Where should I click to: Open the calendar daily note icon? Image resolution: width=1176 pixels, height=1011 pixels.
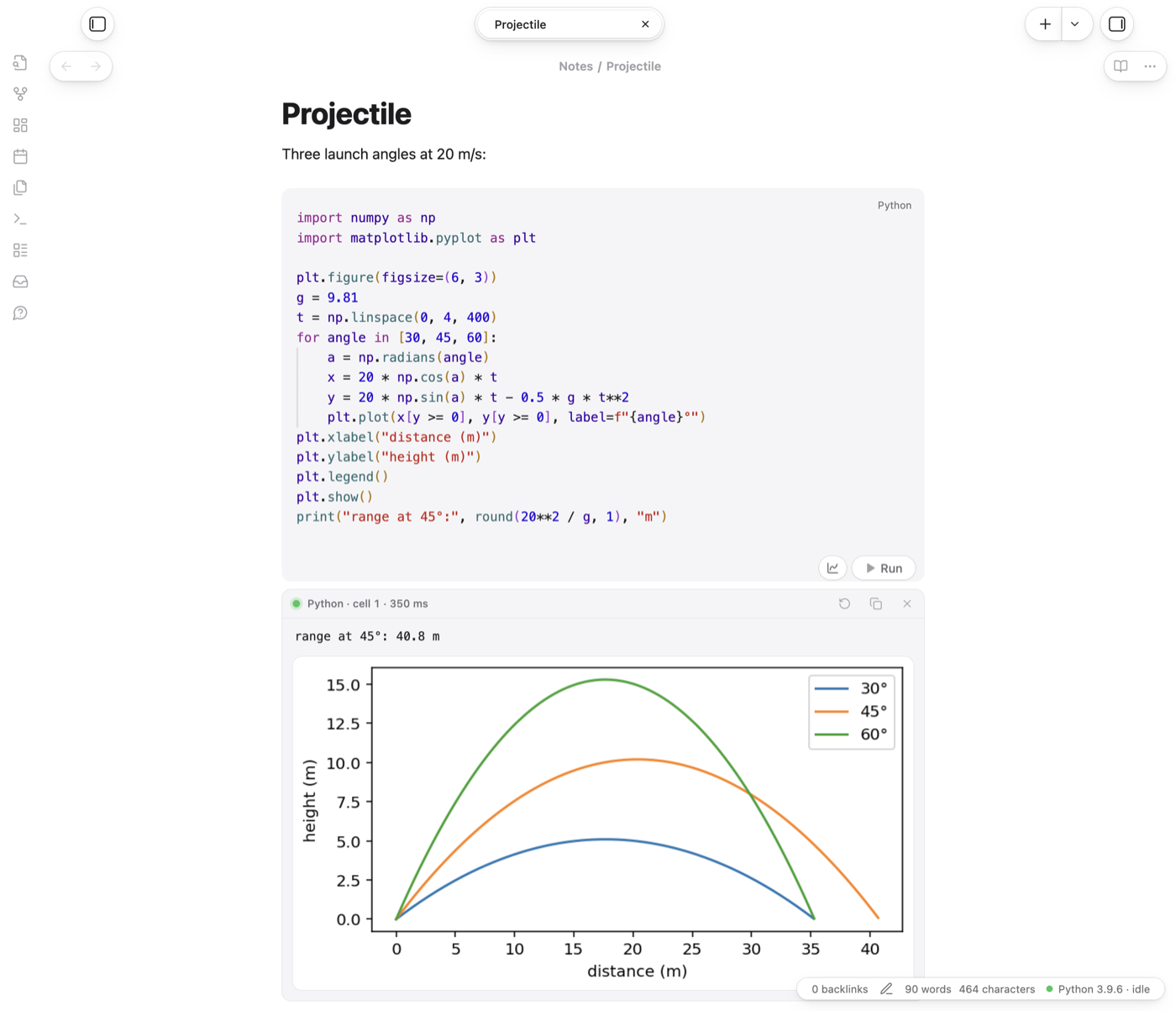(x=20, y=156)
